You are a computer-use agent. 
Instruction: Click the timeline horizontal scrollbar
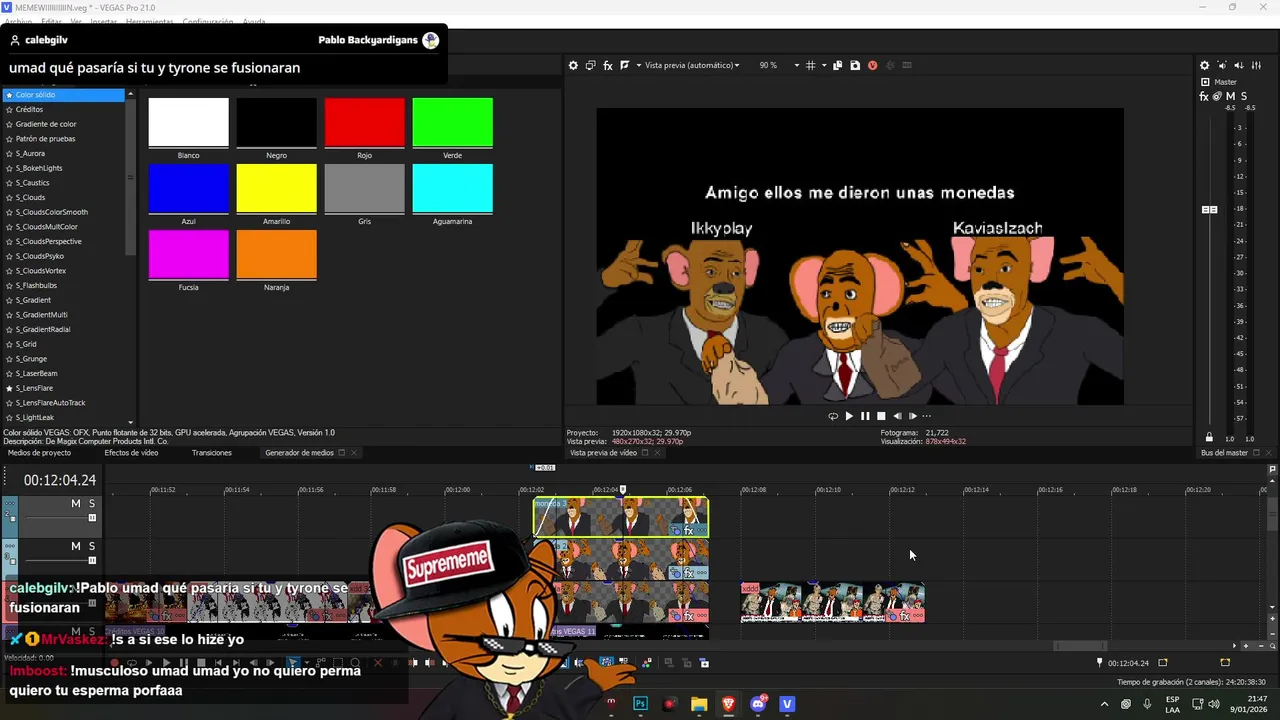[1080, 646]
